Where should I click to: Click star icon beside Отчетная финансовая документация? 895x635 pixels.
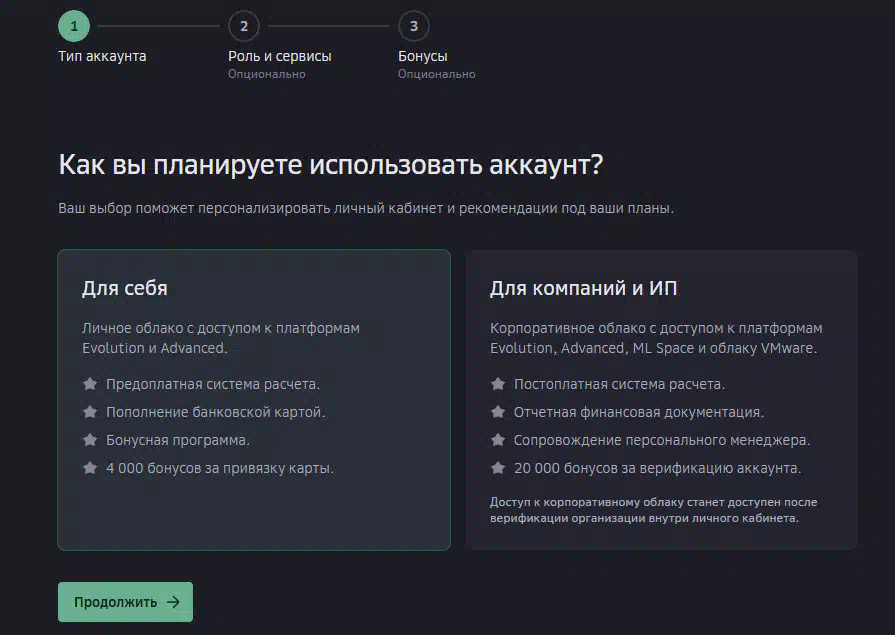[x=498, y=412]
